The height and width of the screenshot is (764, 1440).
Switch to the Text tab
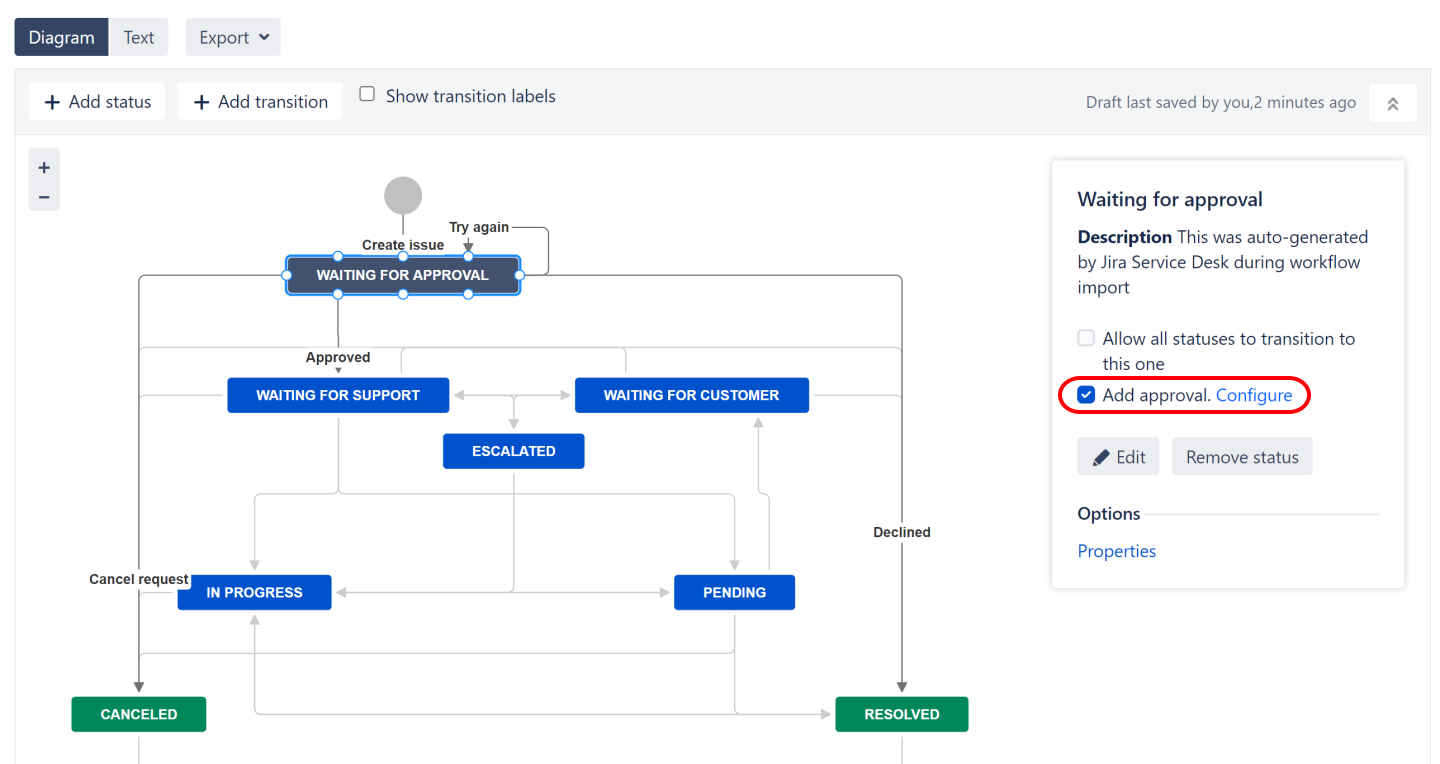click(x=139, y=37)
